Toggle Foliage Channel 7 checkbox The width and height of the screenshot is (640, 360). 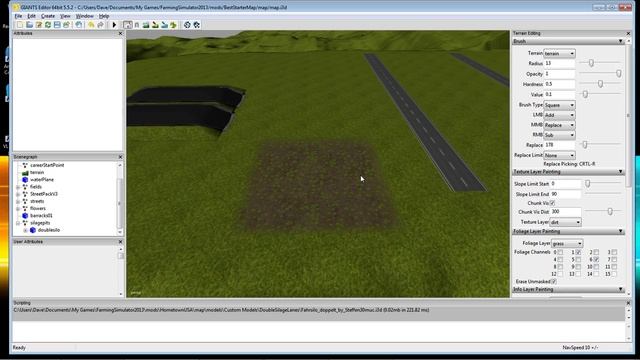(x=614, y=260)
